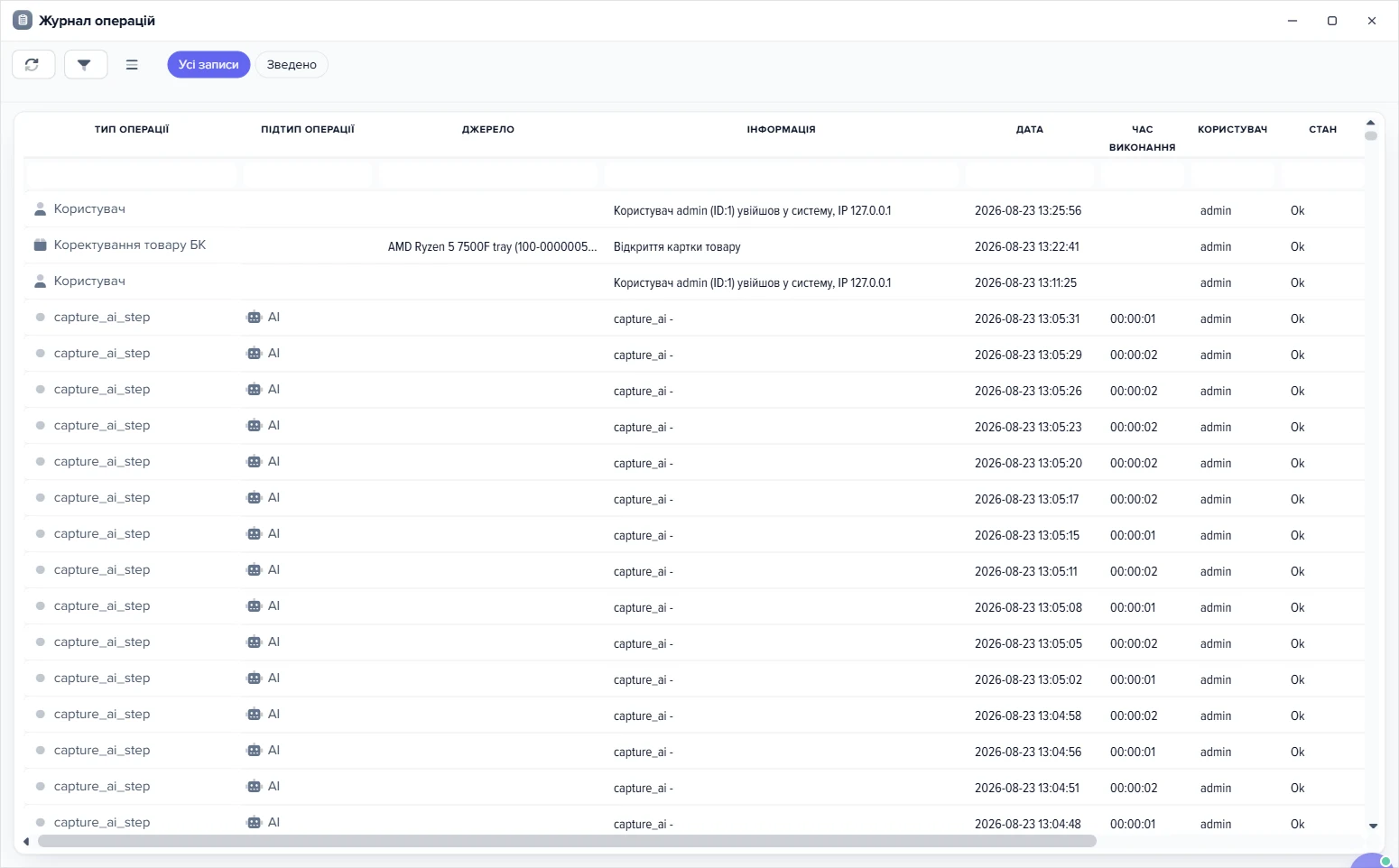1399x868 pixels.
Task: Click the AI robot icon in the 13:05:08 row
Action: coord(254,606)
